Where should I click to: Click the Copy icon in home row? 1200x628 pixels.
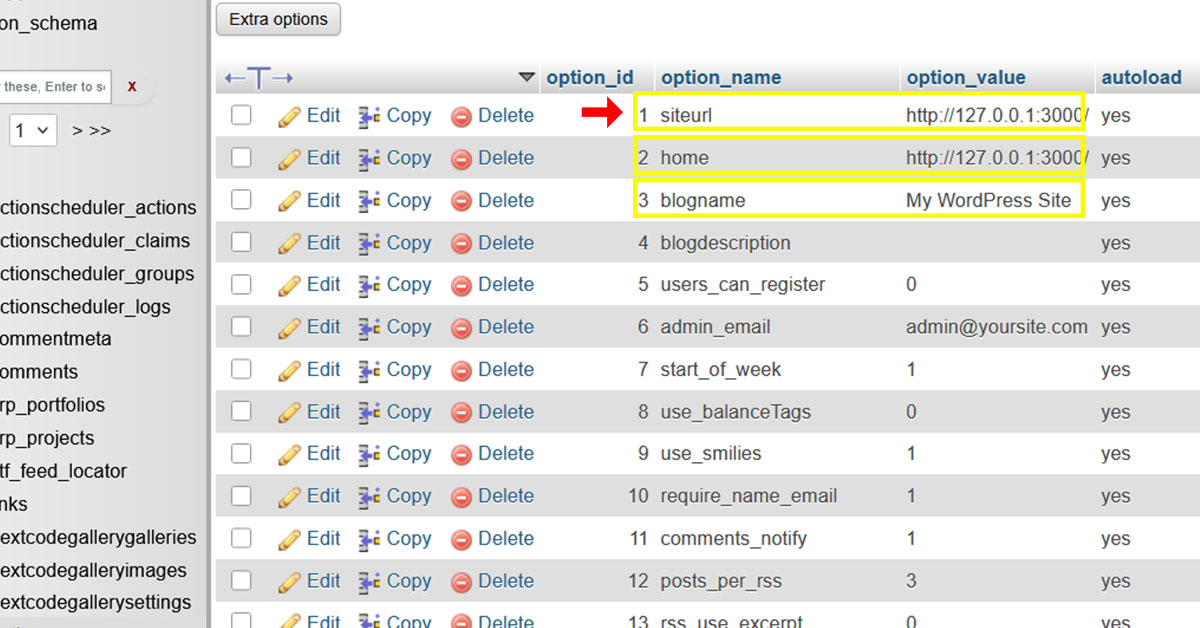[369, 158]
